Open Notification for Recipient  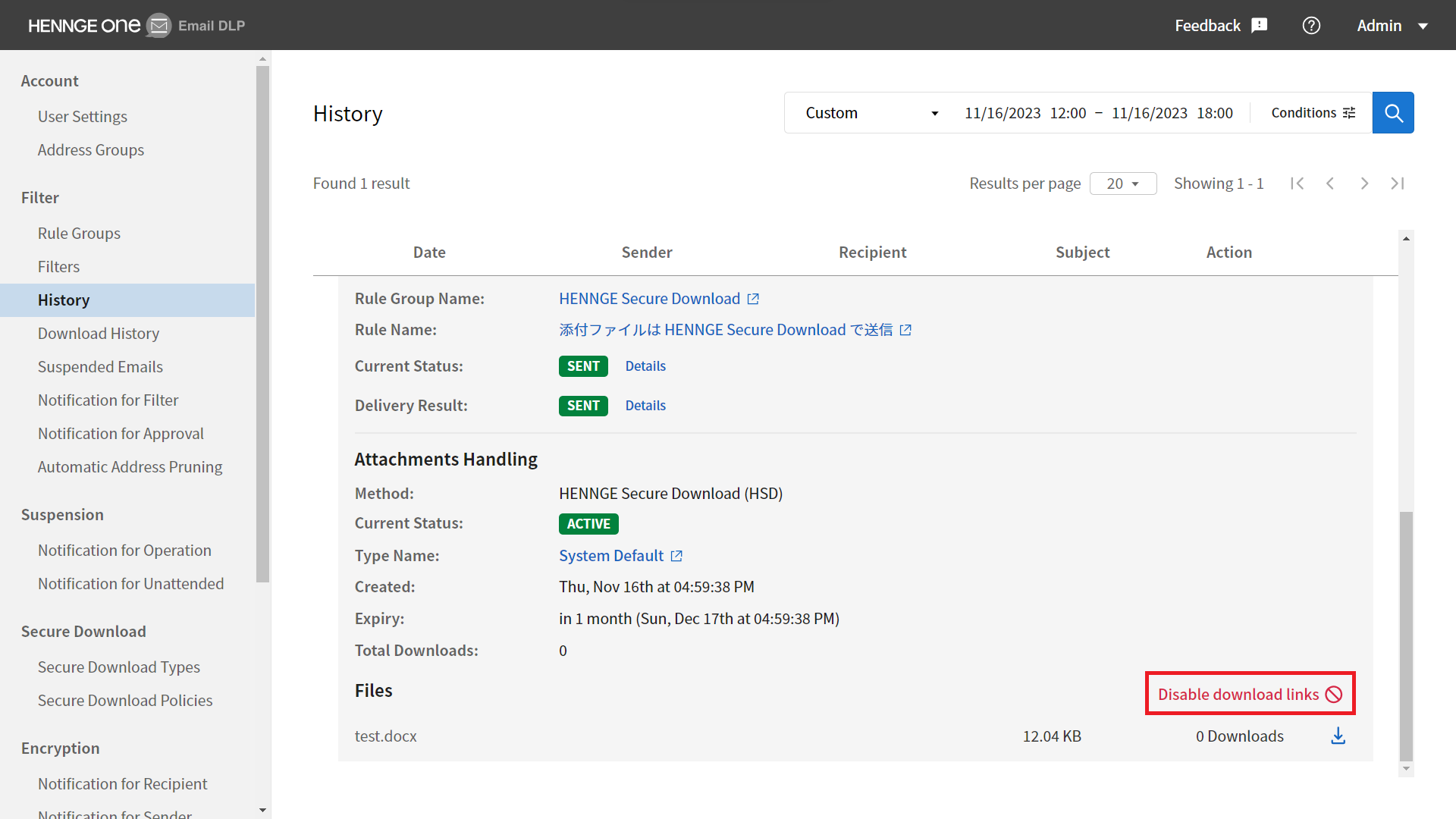(x=122, y=784)
